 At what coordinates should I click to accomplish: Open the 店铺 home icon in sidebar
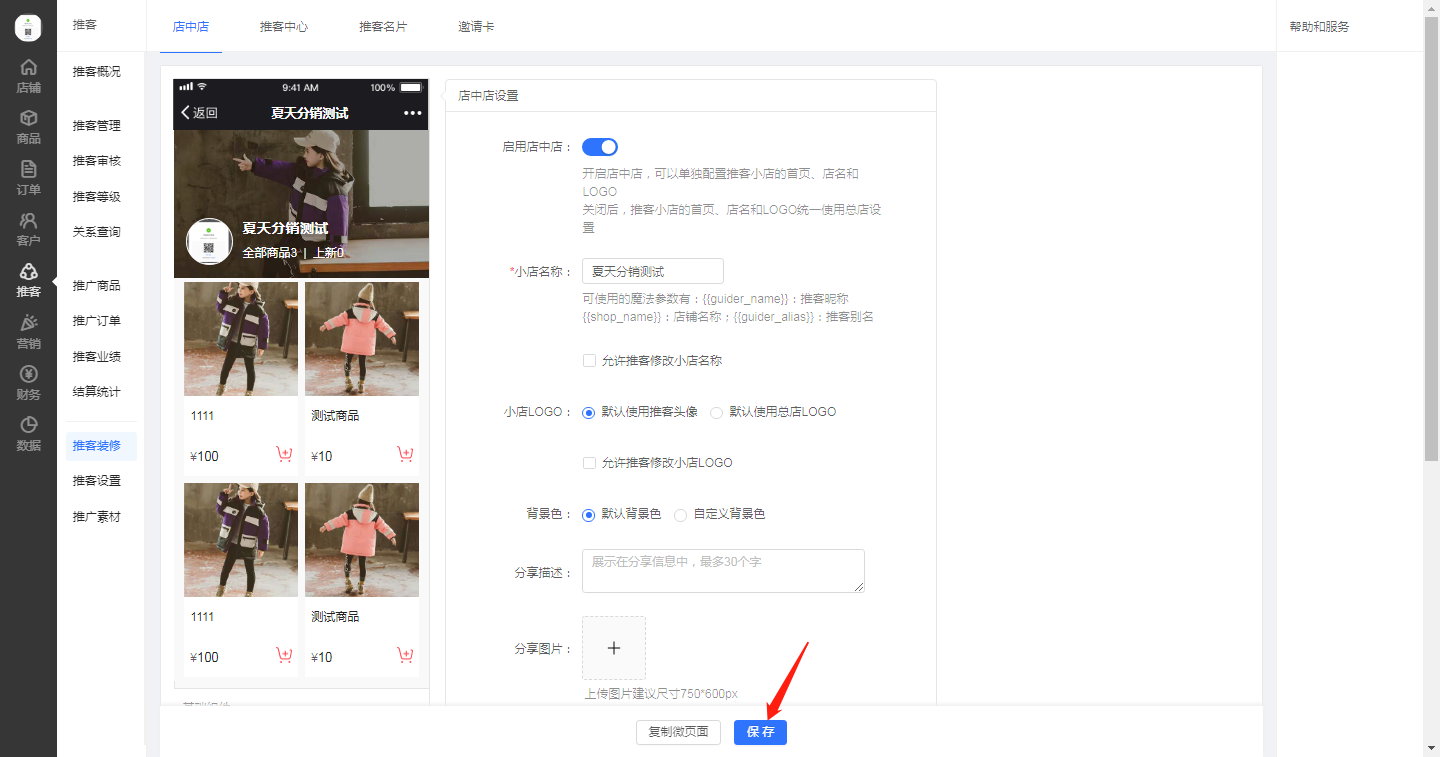click(x=28, y=68)
